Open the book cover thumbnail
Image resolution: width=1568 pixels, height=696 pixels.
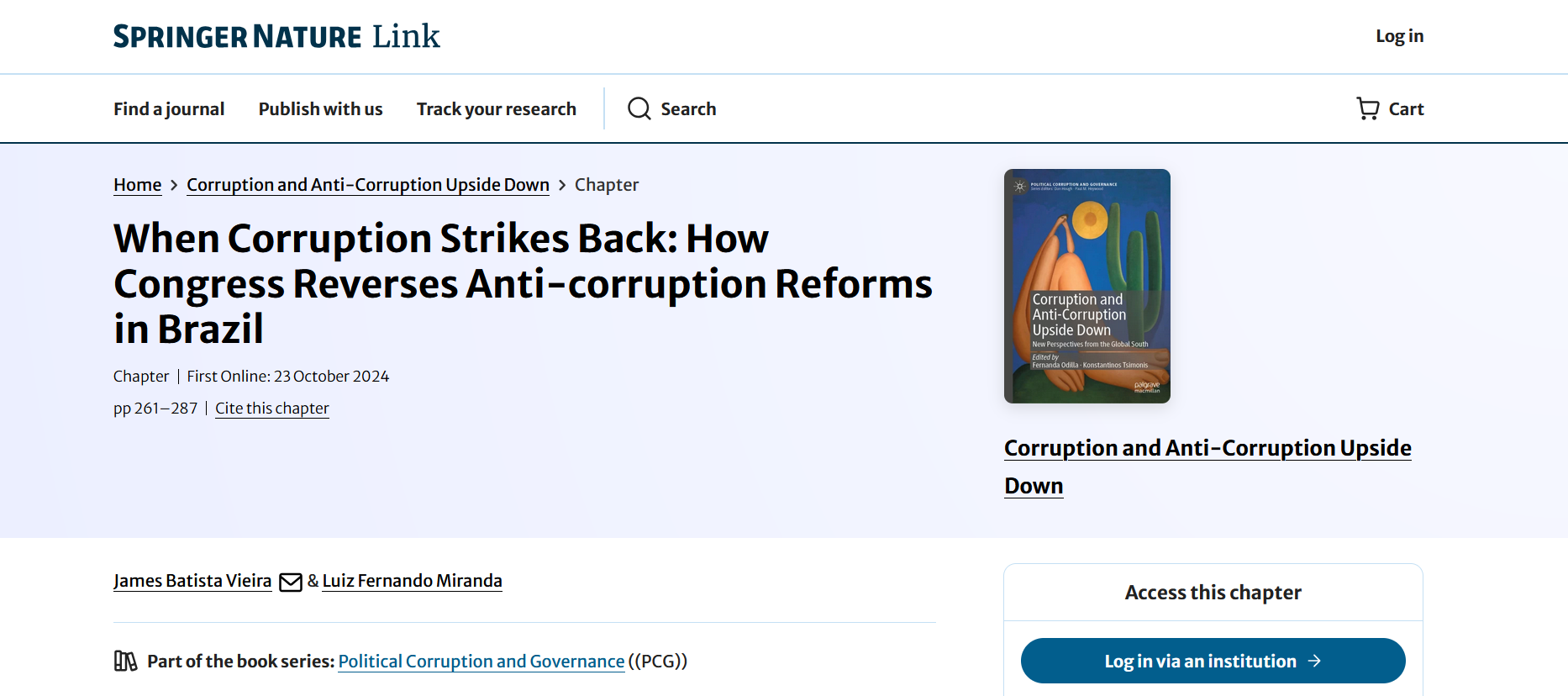pyautogui.click(x=1087, y=286)
